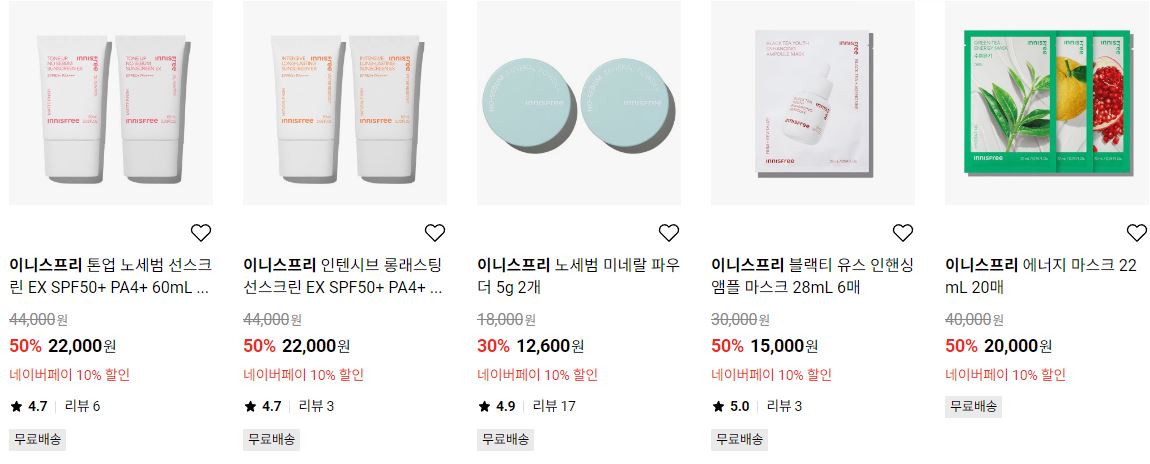Click 리뷰 6 on tone-up sunscreen
The height and width of the screenshot is (464, 1150).
point(82,406)
